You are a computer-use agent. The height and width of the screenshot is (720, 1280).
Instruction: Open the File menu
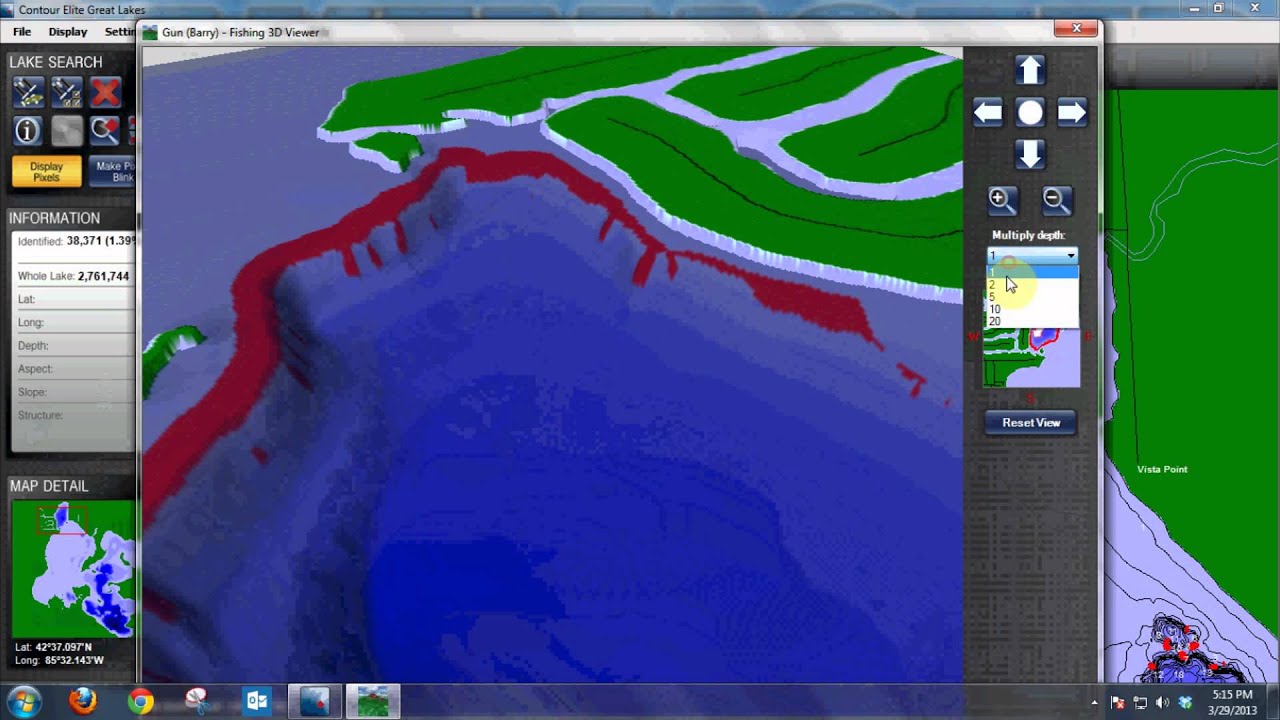(x=22, y=32)
